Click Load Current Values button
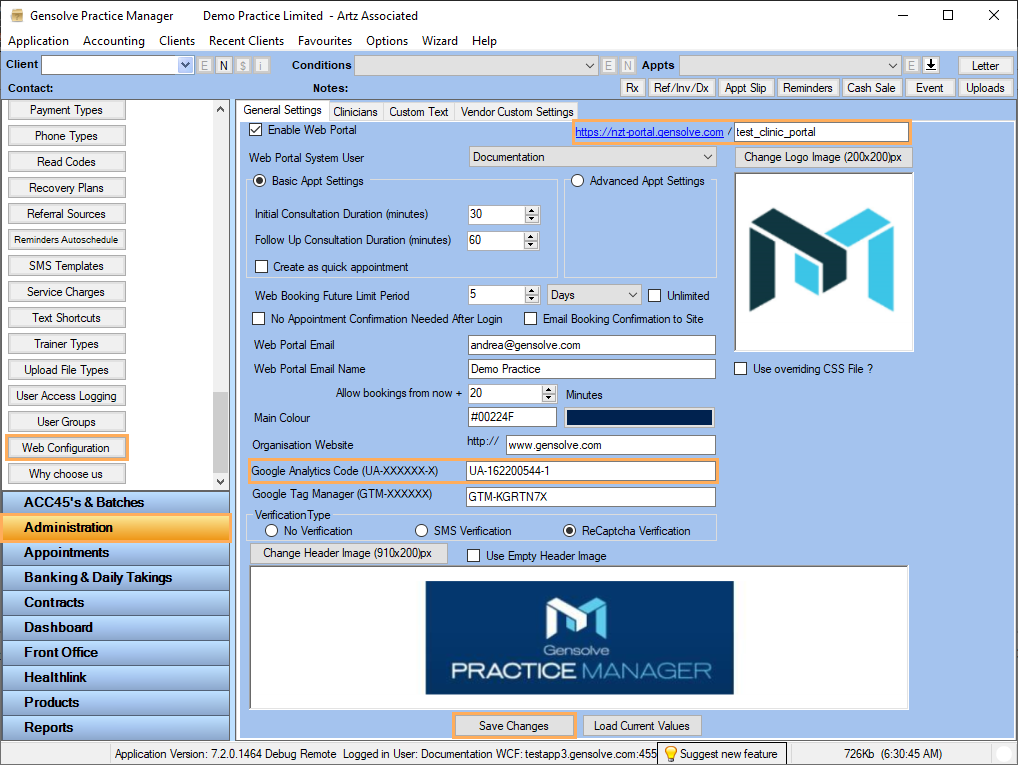Viewport: 1018px width, 765px height. point(641,726)
